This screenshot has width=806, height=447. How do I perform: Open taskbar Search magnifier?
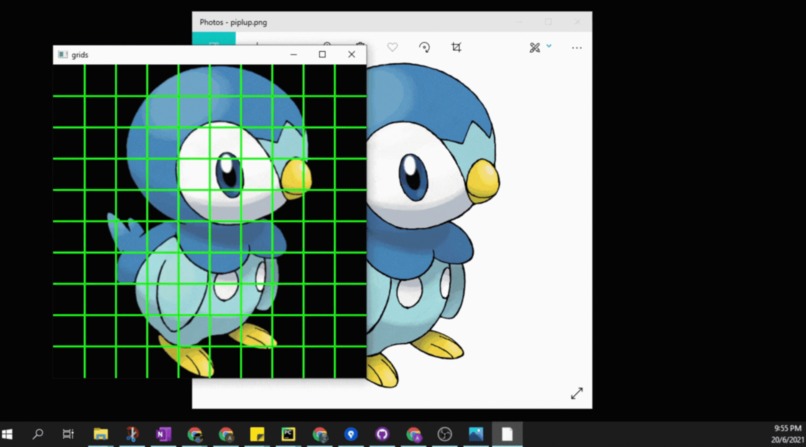pyautogui.click(x=38, y=434)
